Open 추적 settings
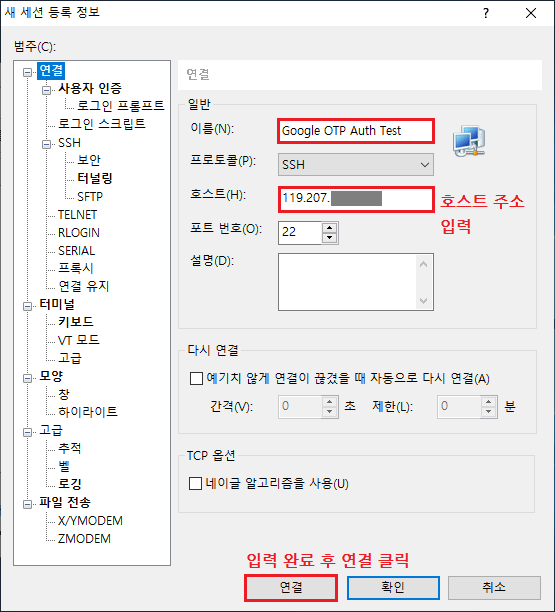The width and height of the screenshot is (555, 612). click(x=70, y=448)
